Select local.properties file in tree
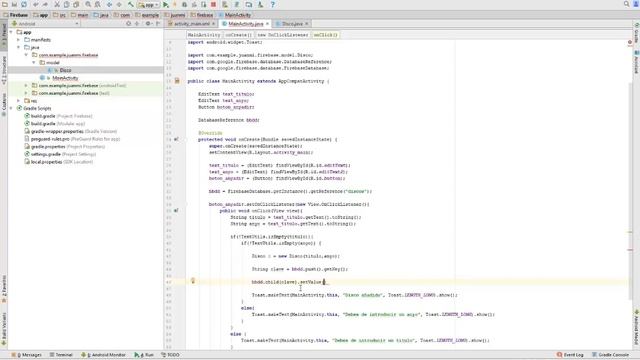This screenshot has width=640, height=360. 58,162
